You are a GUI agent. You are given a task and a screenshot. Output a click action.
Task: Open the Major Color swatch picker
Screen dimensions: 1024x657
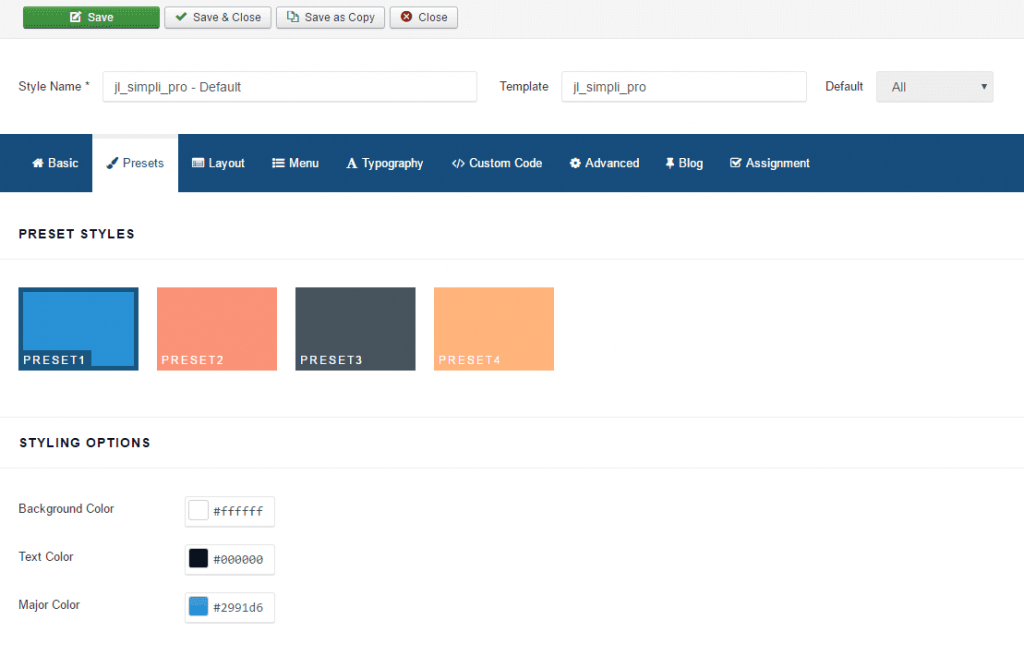pyautogui.click(x=198, y=605)
